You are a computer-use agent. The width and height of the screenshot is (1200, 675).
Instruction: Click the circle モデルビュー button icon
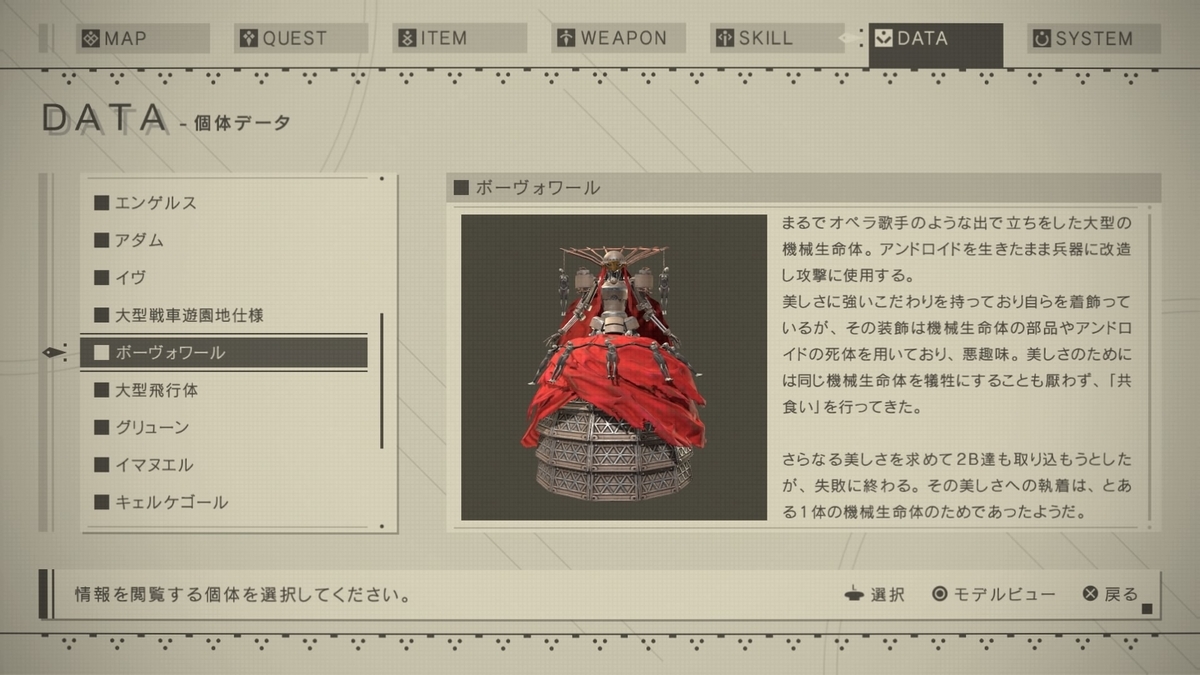click(940, 594)
